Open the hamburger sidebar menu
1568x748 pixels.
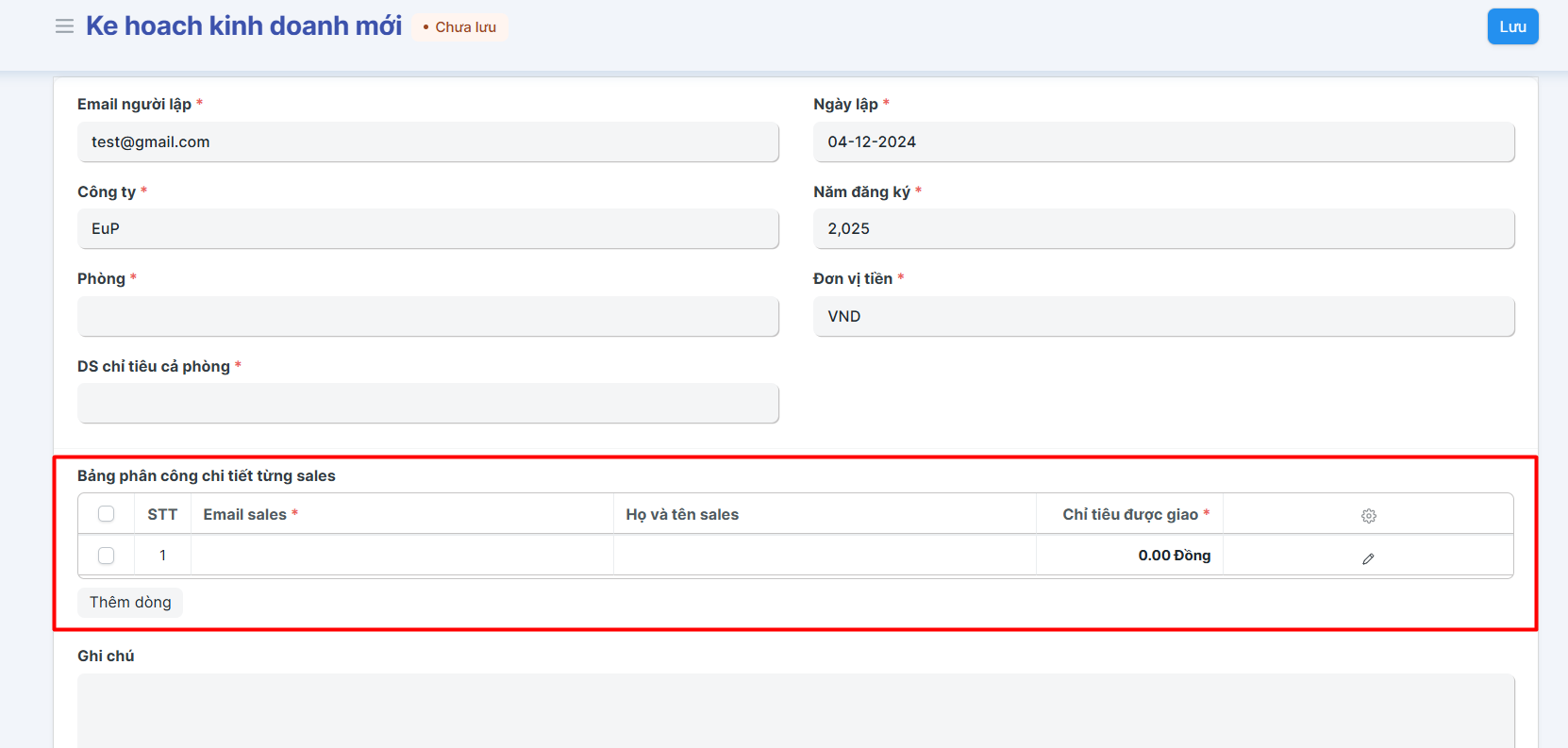[64, 26]
